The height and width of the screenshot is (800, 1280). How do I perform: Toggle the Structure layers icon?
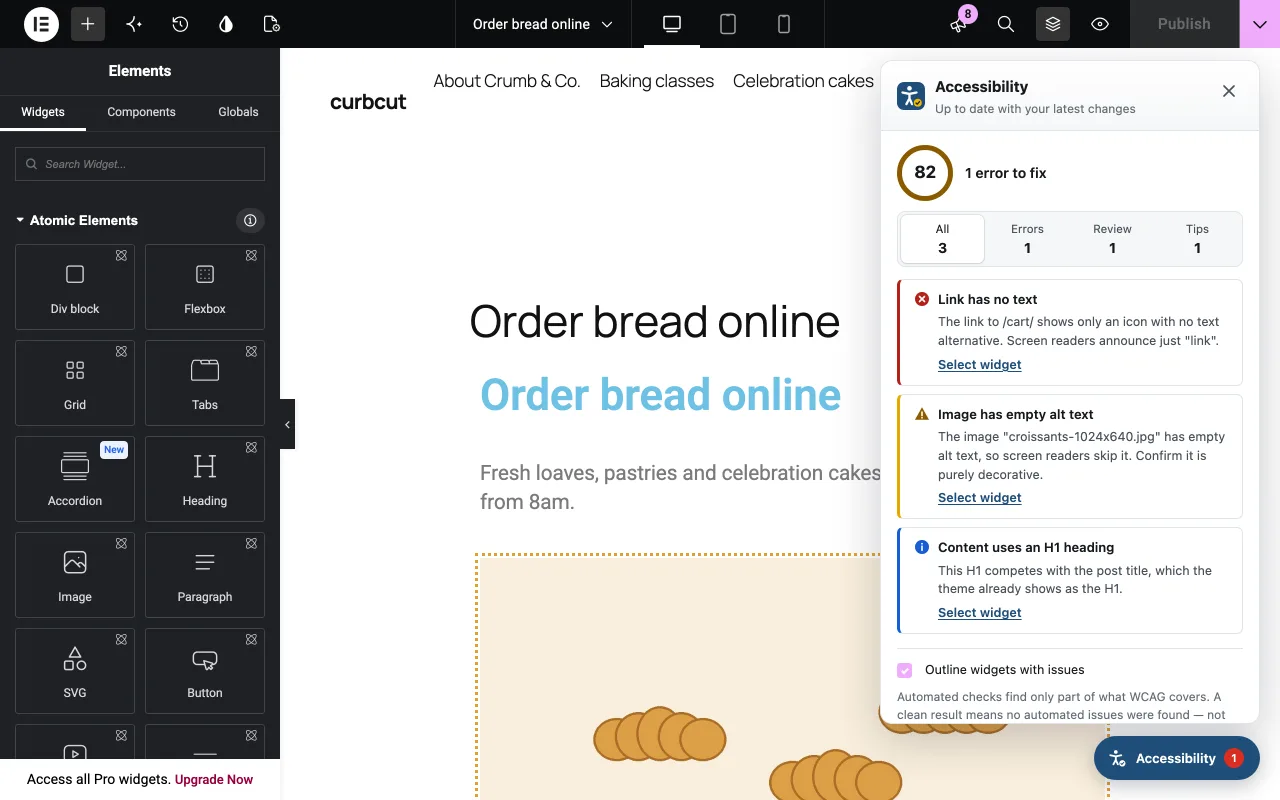tap(1053, 24)
